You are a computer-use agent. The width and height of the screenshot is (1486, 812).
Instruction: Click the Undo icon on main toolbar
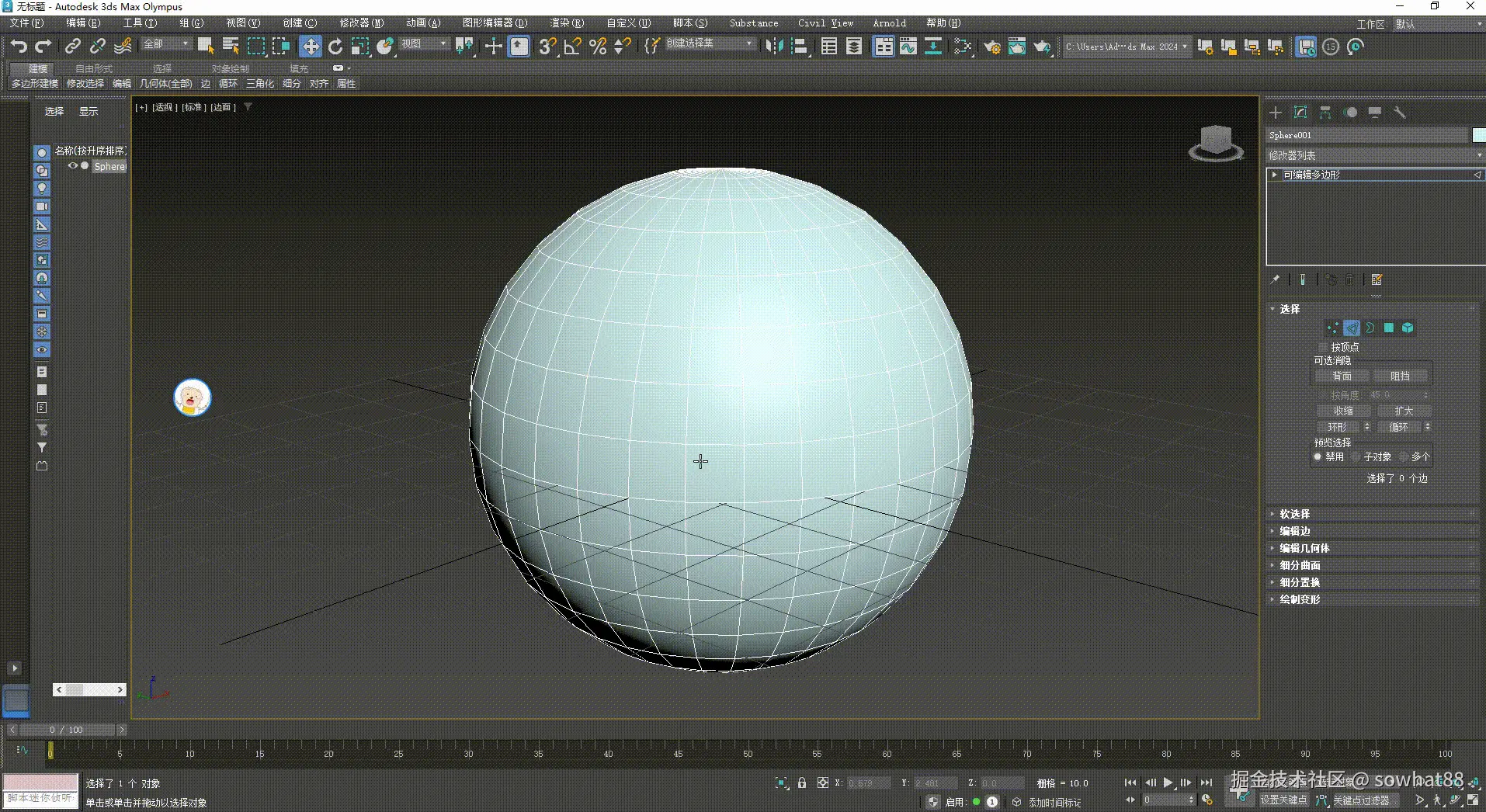tap(19, 46)
